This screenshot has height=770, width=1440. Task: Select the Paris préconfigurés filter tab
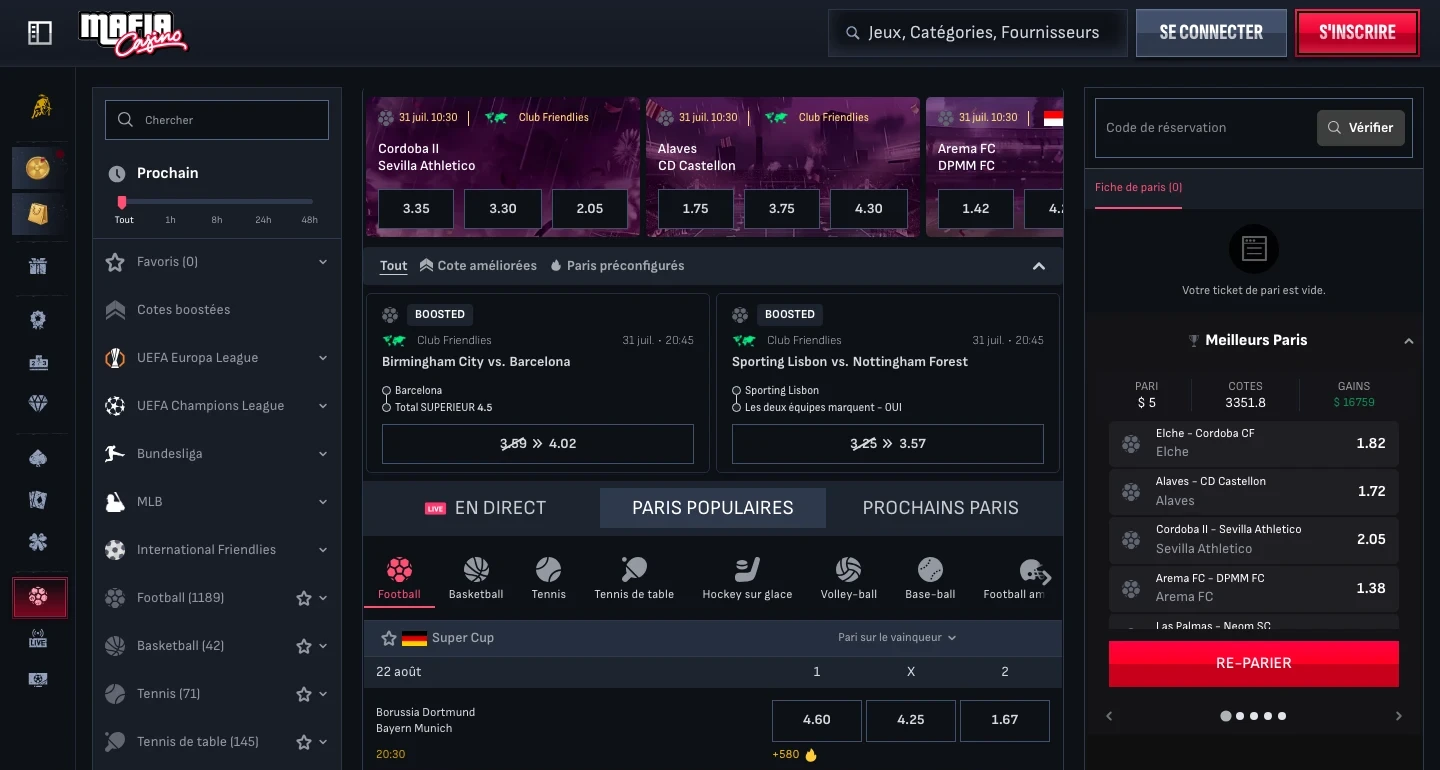[x=617, y=266]
